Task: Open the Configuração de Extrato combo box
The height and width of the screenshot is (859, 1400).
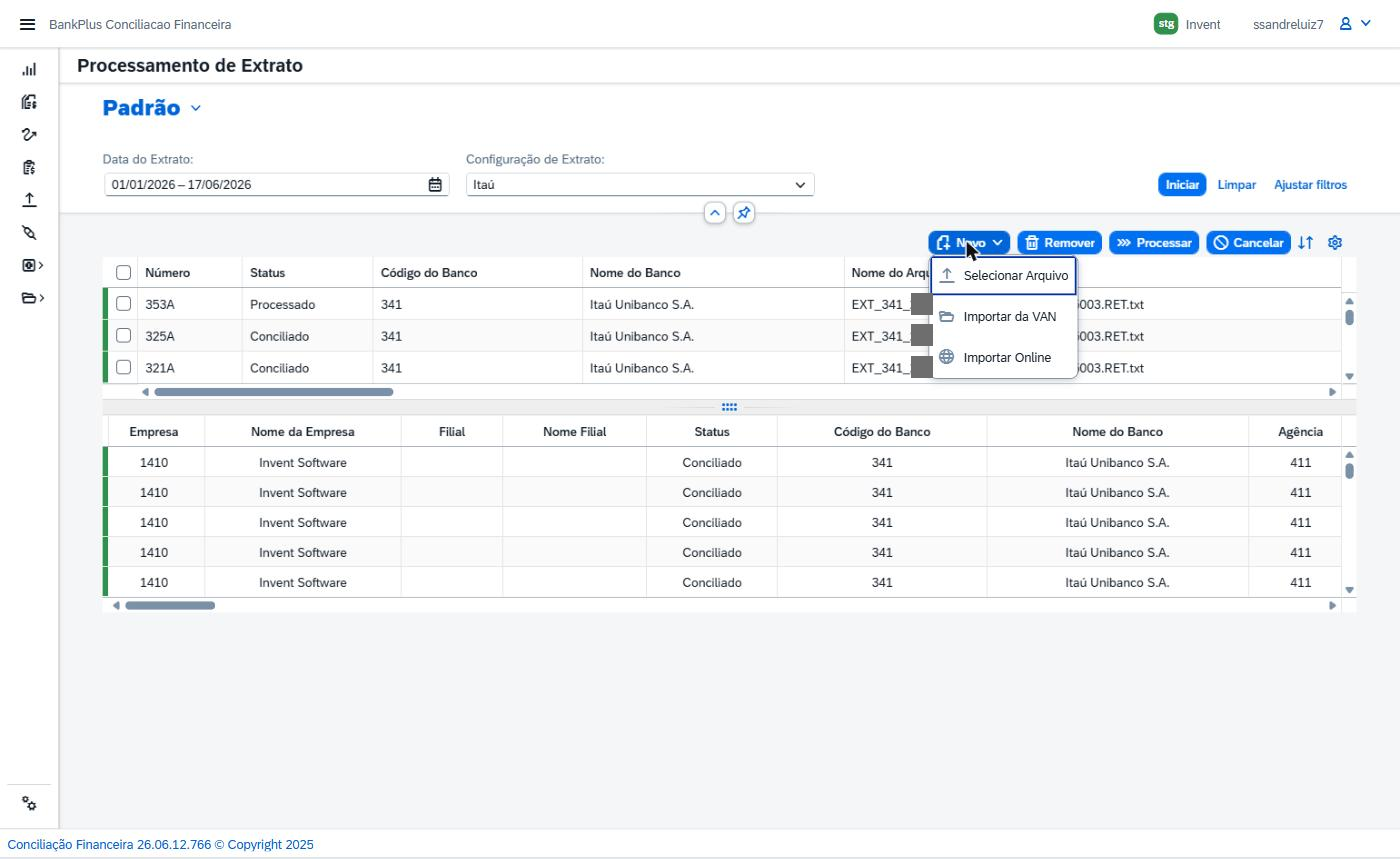Action: coord(640,185)
